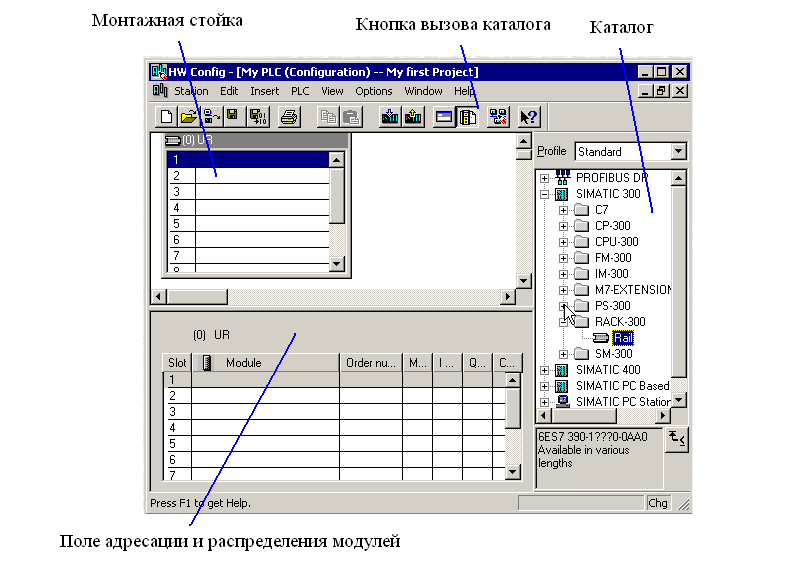Image resolution: width=806 pixels, height=575 pixels.
Task: Click the Configure Network toolbar icon
Action: pos(498,117)
